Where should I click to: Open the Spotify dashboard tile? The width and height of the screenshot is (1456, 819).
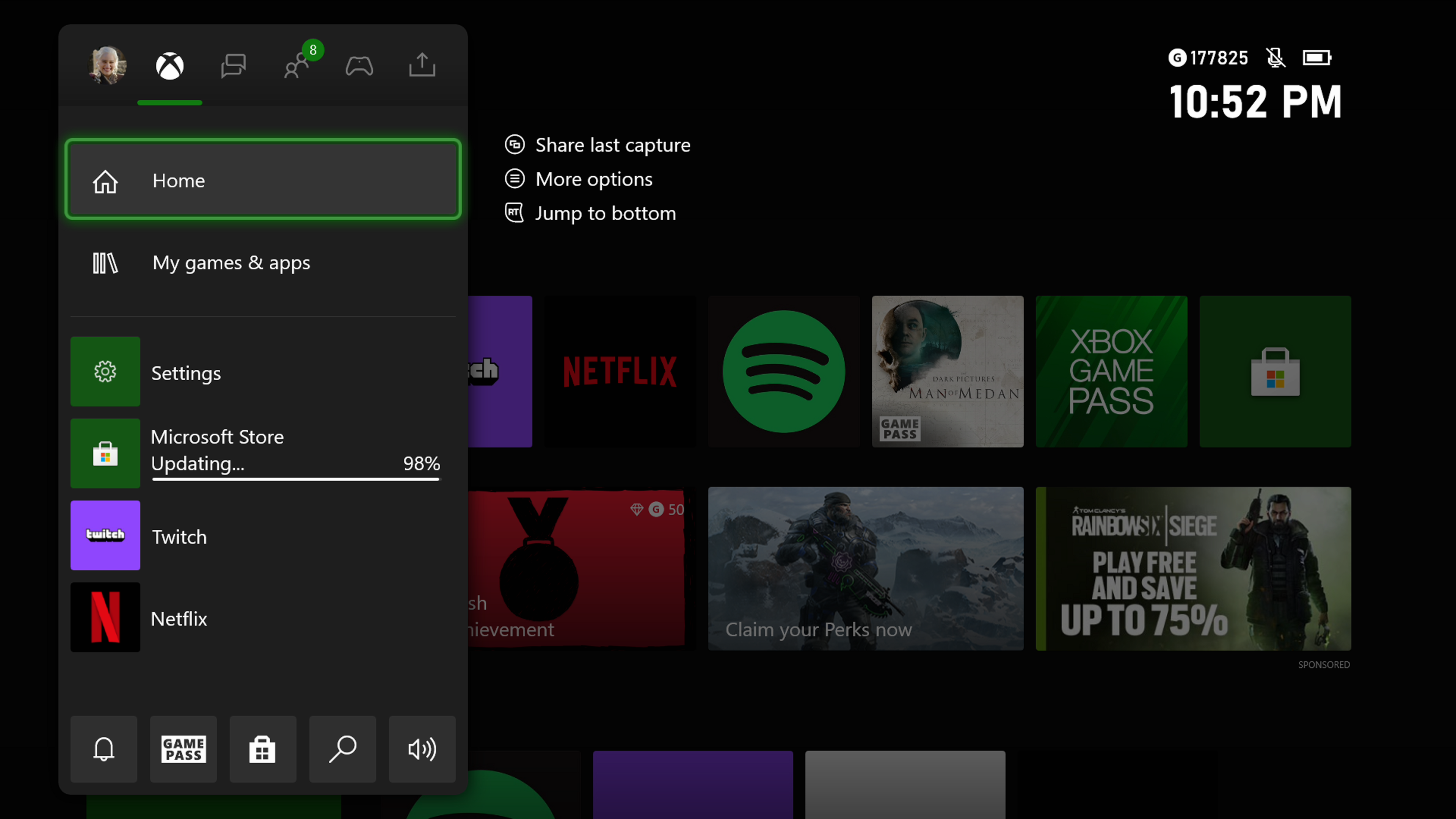(784, 371)
